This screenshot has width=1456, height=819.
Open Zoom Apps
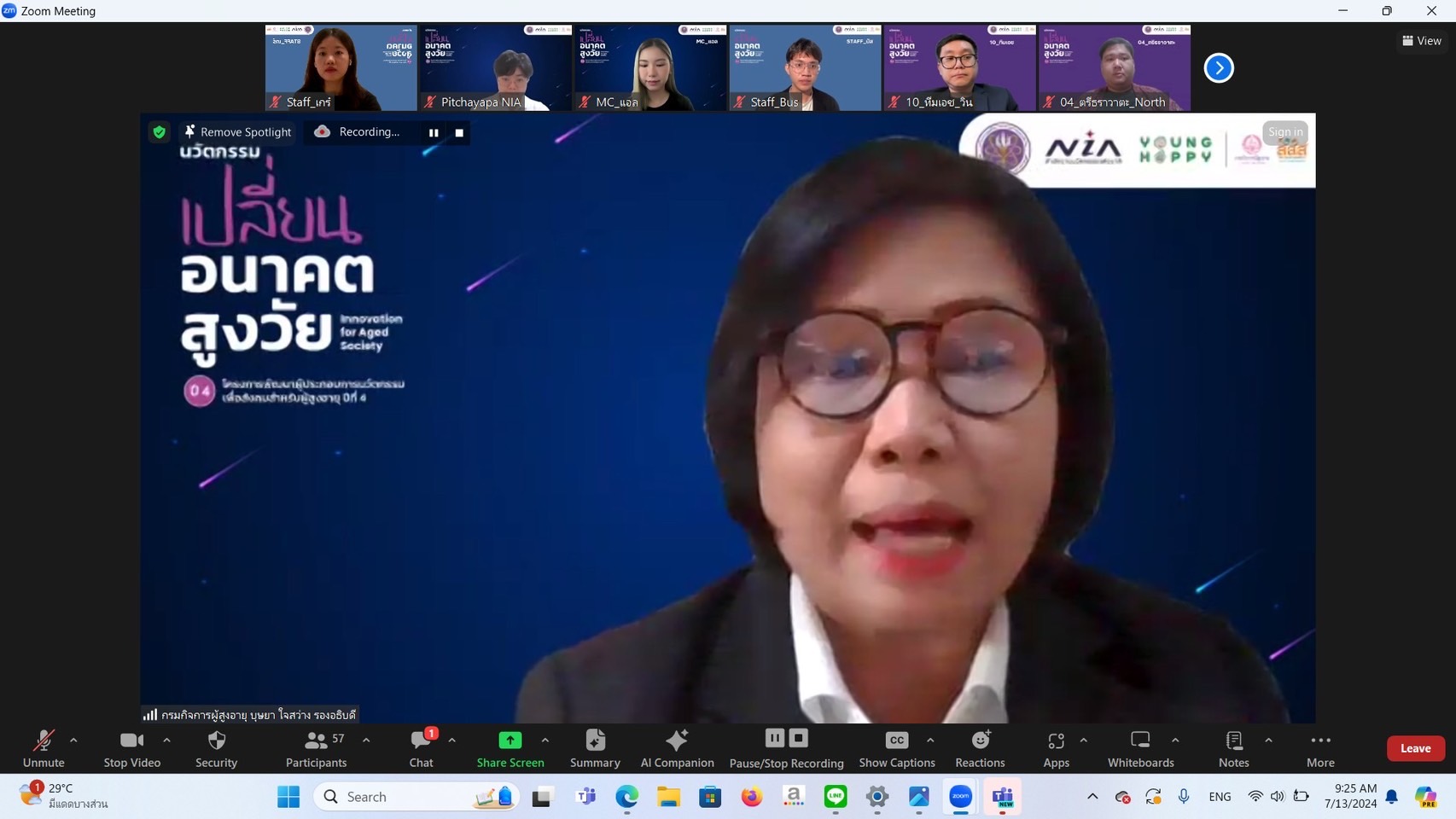point(1056,748)
